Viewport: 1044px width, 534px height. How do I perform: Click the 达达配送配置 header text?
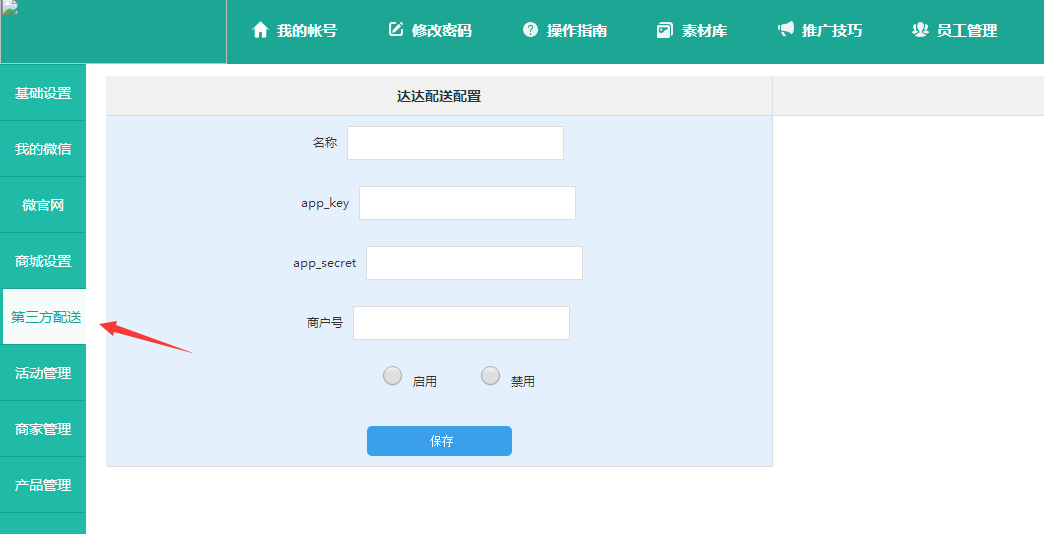(x=439, y=97)
